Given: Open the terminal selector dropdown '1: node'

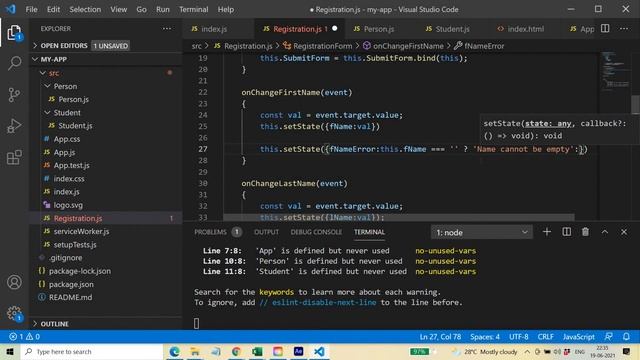Looking at the screenshot, I should 482,232.
